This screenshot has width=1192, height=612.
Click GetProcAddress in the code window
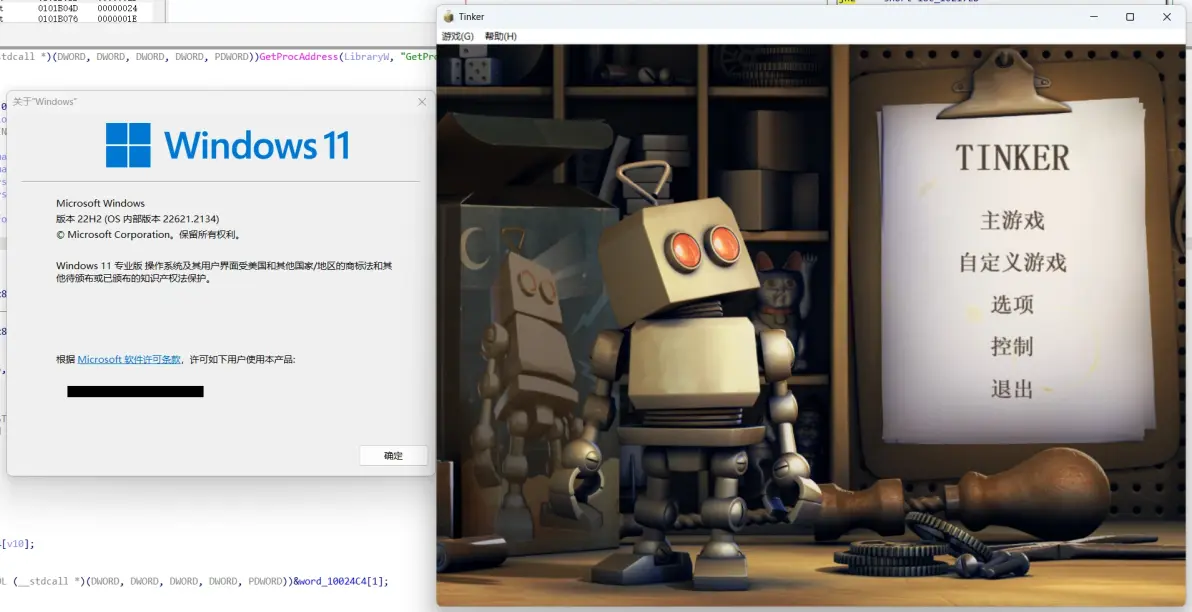(x=299, y=56)
